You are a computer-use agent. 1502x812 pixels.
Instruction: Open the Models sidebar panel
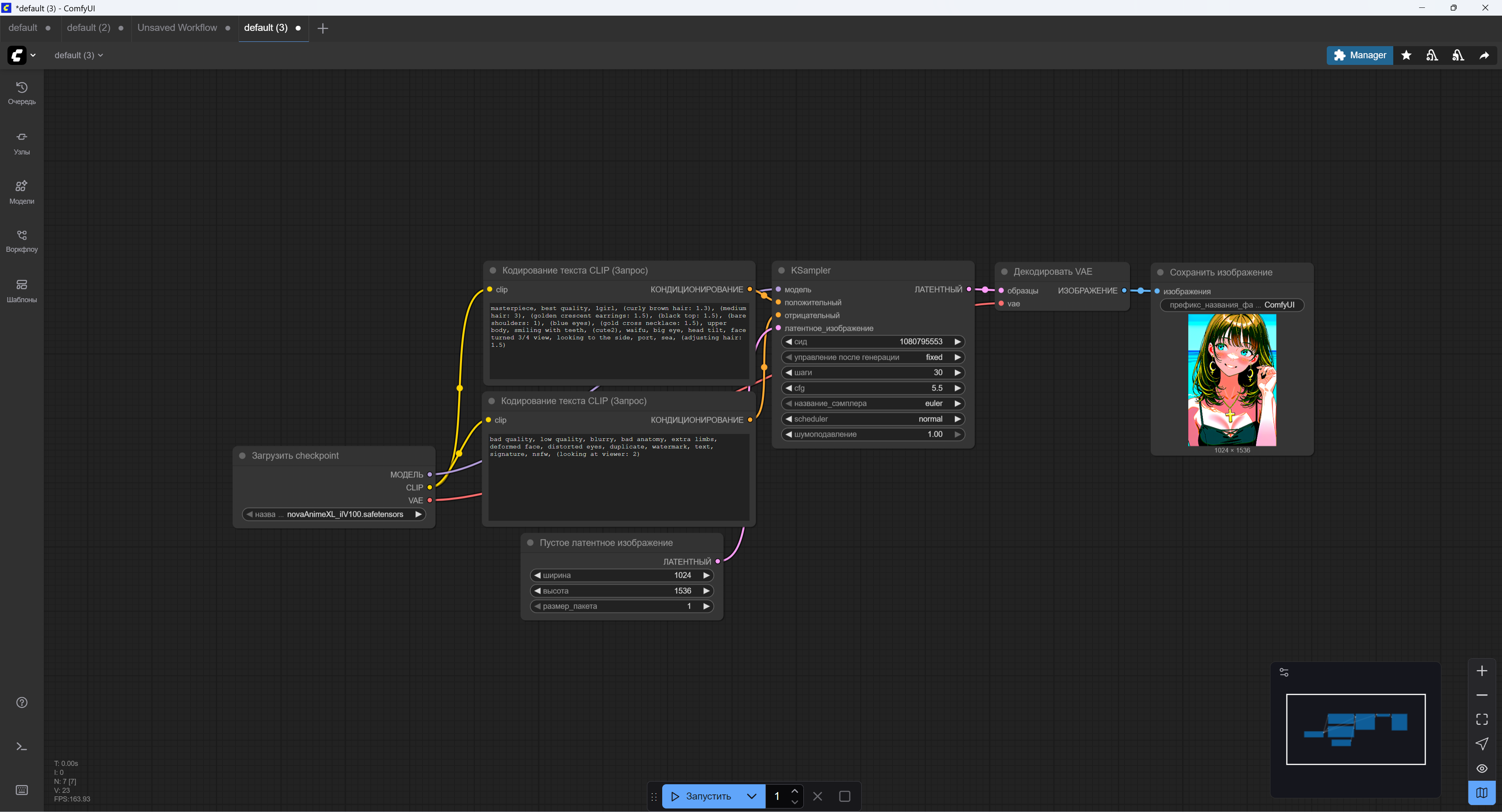point(22,192)
